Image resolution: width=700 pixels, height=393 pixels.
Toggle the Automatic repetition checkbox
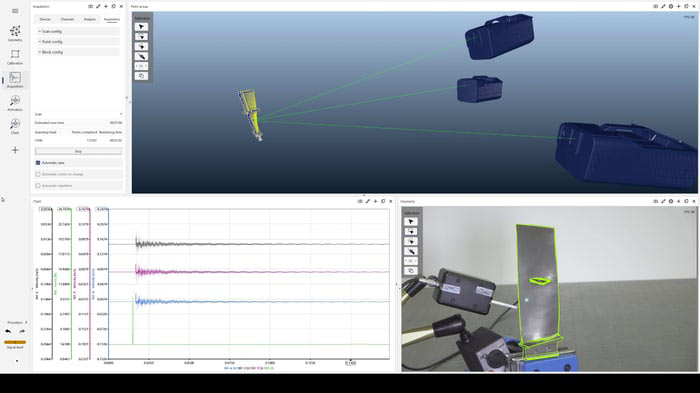coord(38,185)
